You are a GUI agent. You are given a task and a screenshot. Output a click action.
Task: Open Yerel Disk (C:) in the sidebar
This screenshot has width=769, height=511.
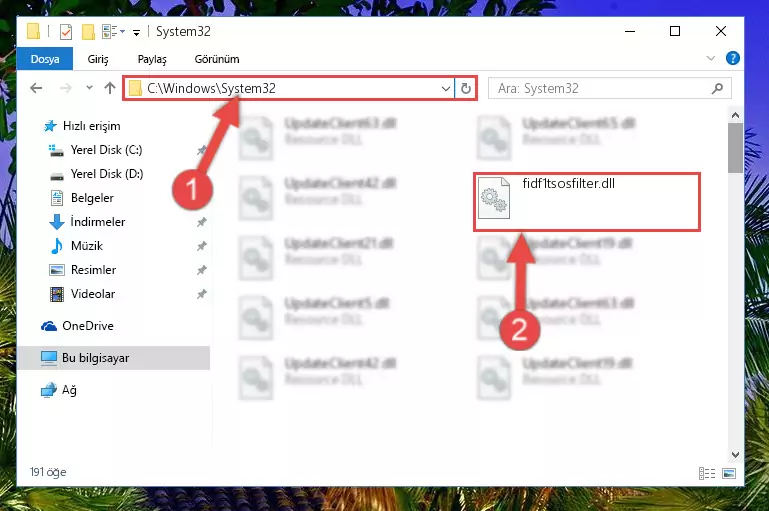click(x=106, y=150)
